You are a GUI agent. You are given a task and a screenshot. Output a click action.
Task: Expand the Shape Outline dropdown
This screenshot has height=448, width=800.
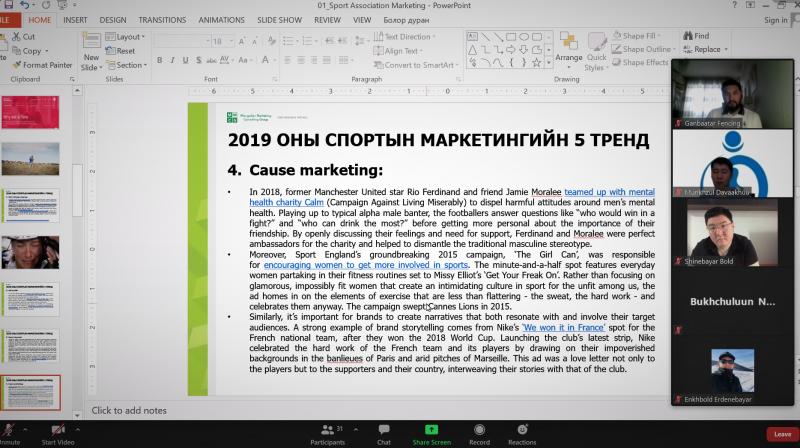pos(643,49)
